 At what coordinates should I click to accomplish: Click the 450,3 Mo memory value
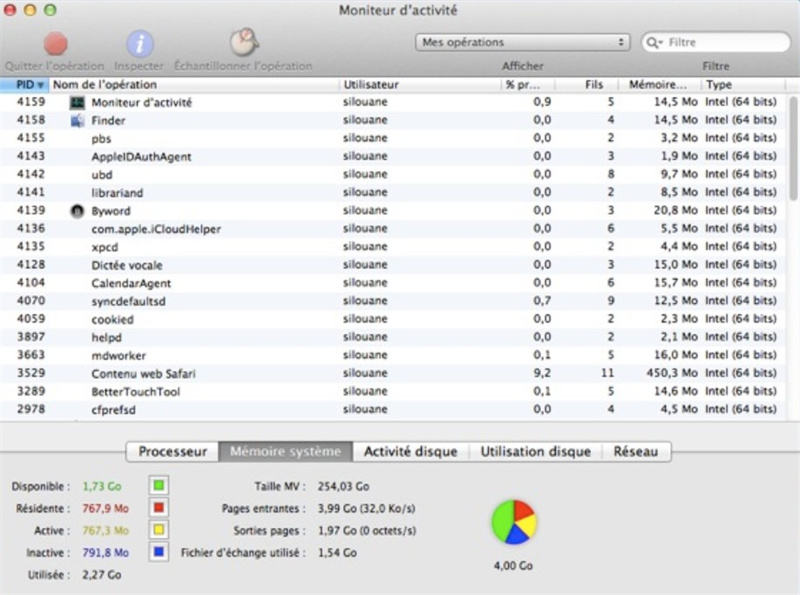coord(672,374)
